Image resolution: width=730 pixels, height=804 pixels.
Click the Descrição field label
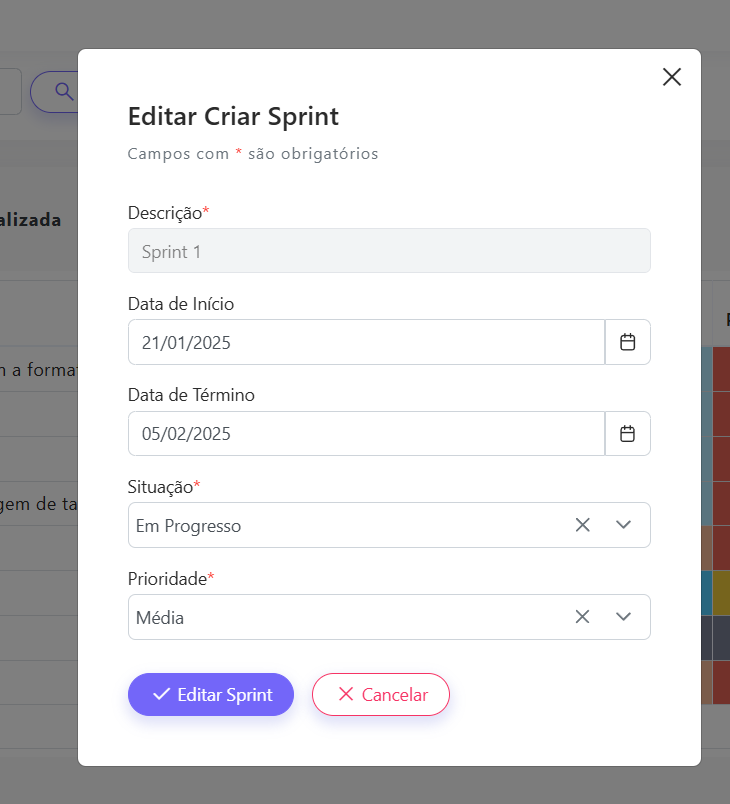pyautogui.click(x=165, y=213)
